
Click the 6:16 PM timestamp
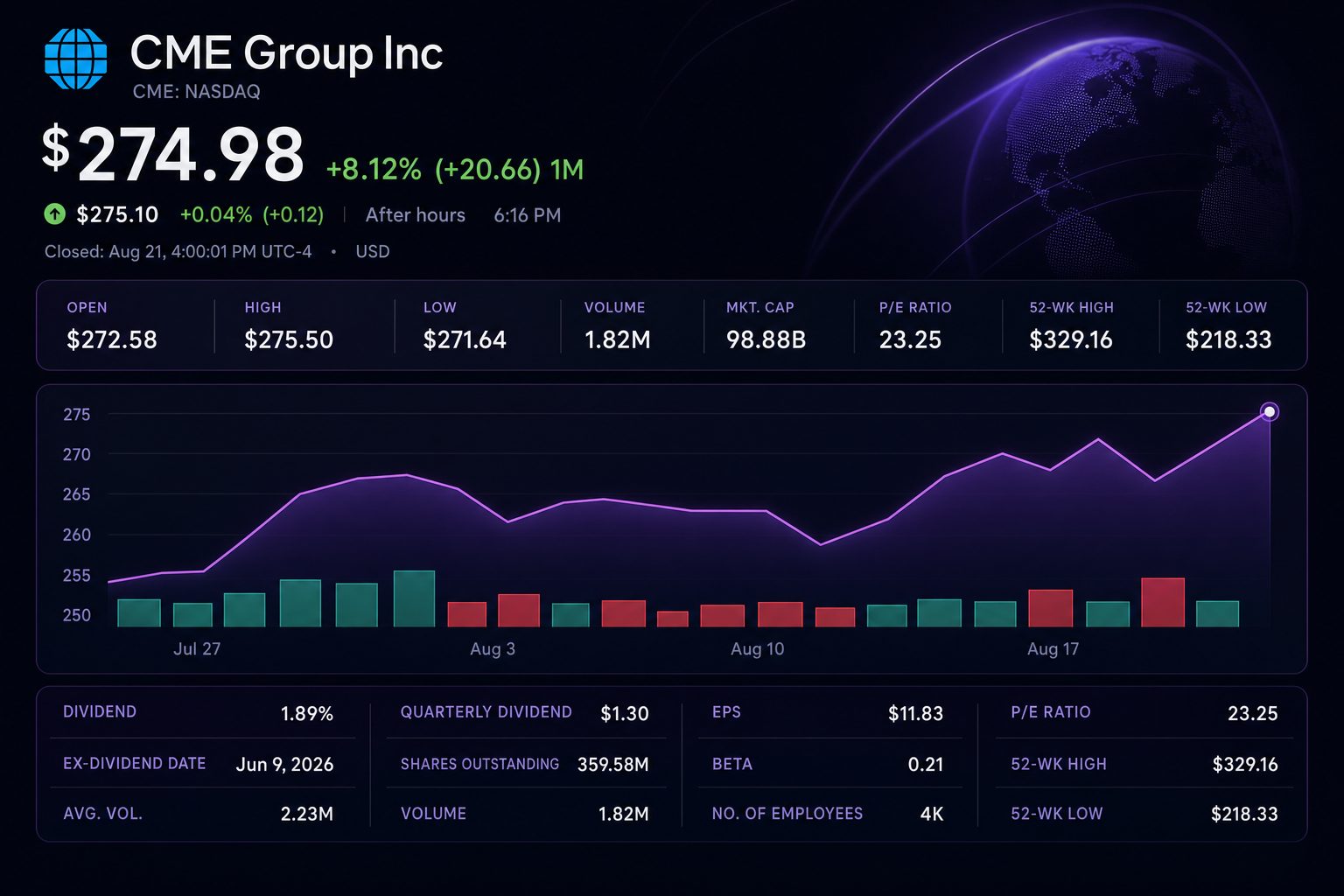[x=528, y=215]
